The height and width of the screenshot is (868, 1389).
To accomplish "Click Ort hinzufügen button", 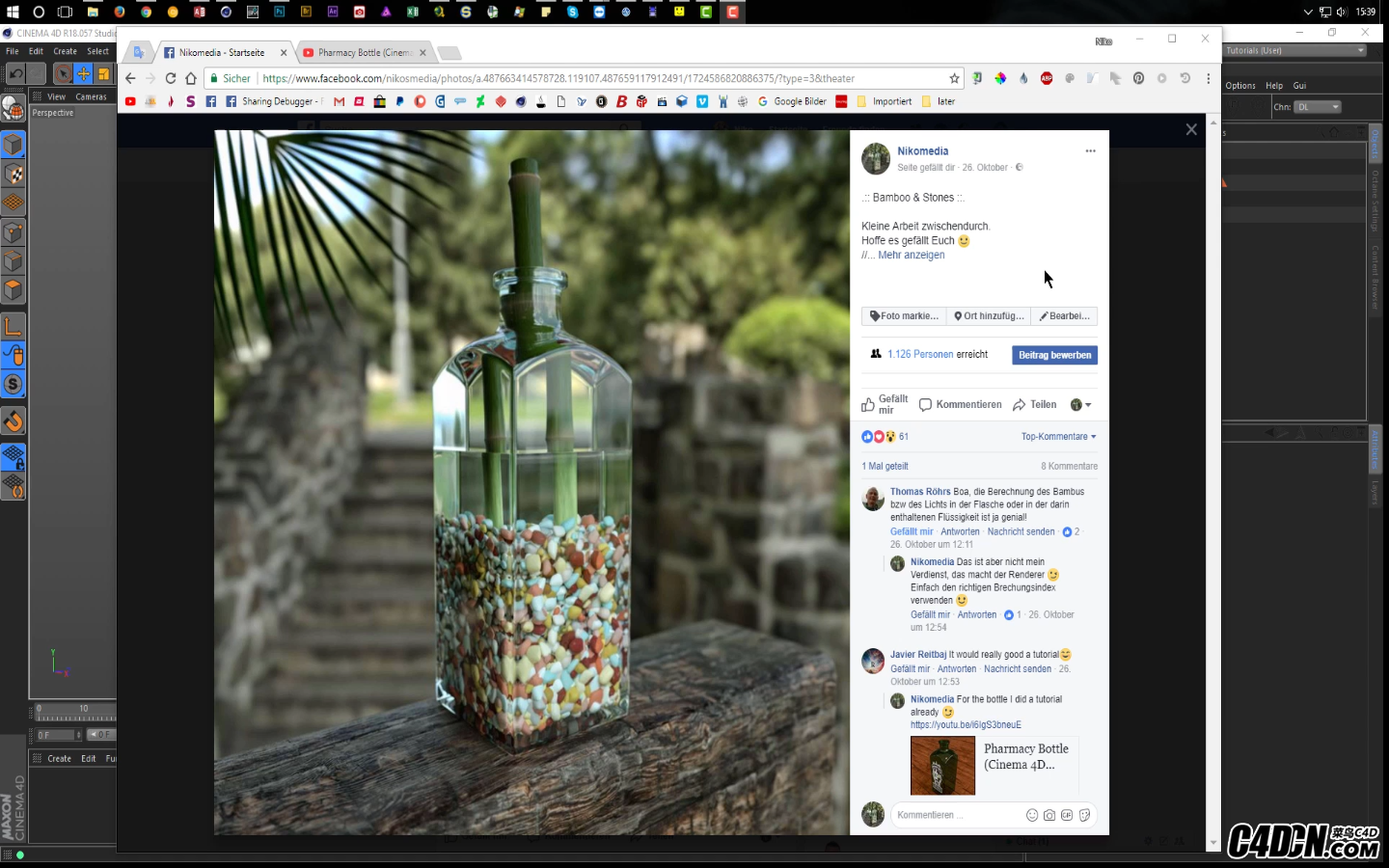I will [989, 316].
